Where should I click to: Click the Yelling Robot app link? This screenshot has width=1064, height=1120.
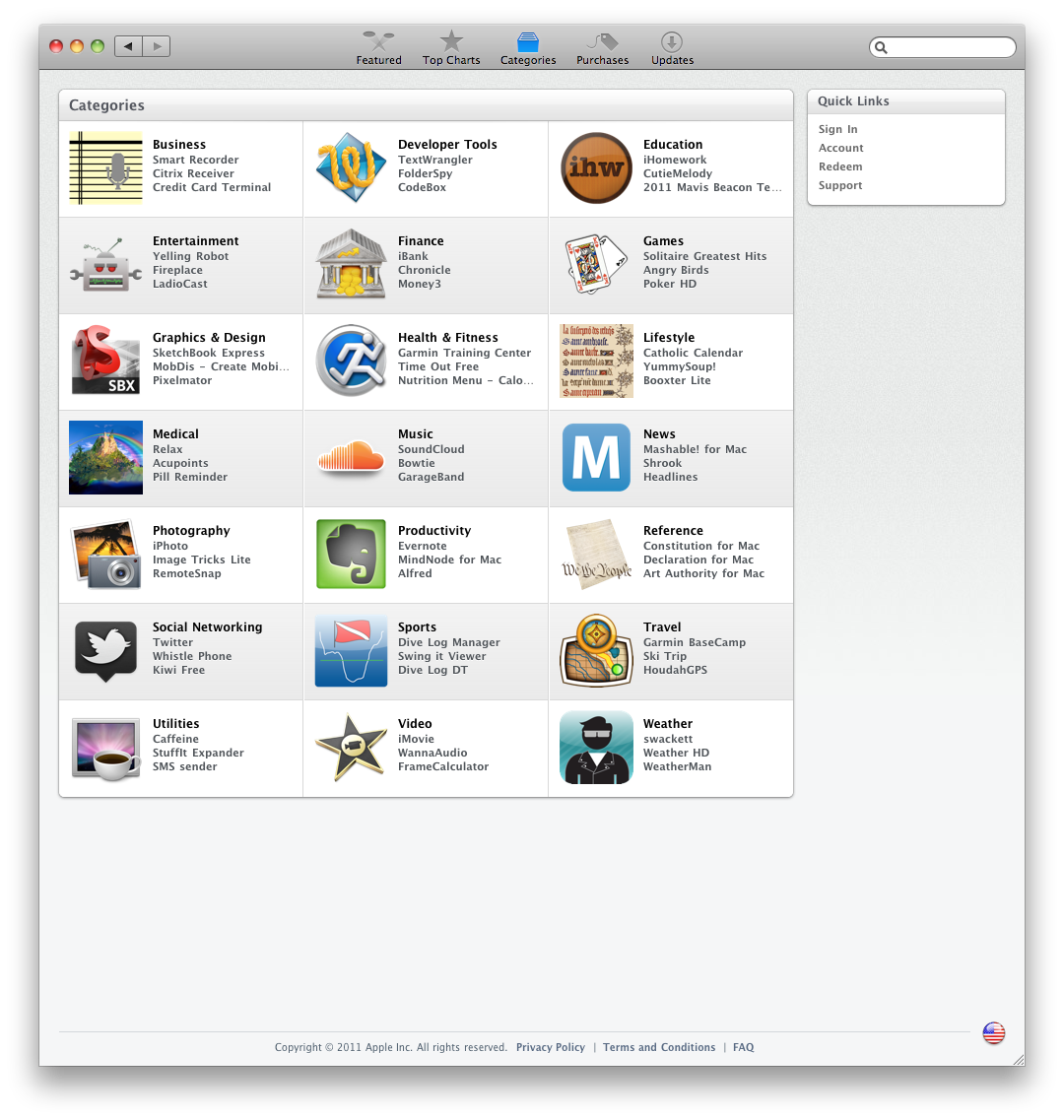[x=190, y=256]
